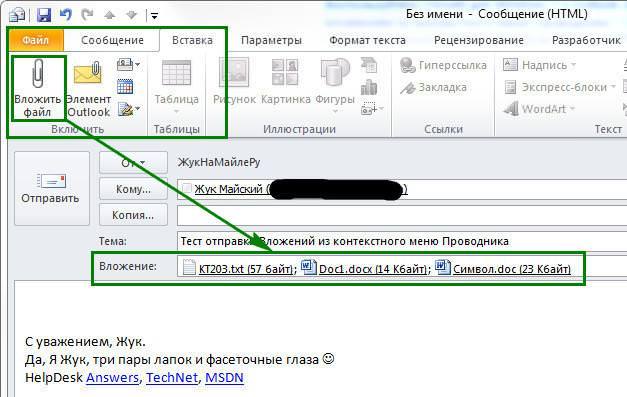Viewport: 627px width, 397px height.
Task: Select attachment Символ.doc
Action: tap(503, 268)
